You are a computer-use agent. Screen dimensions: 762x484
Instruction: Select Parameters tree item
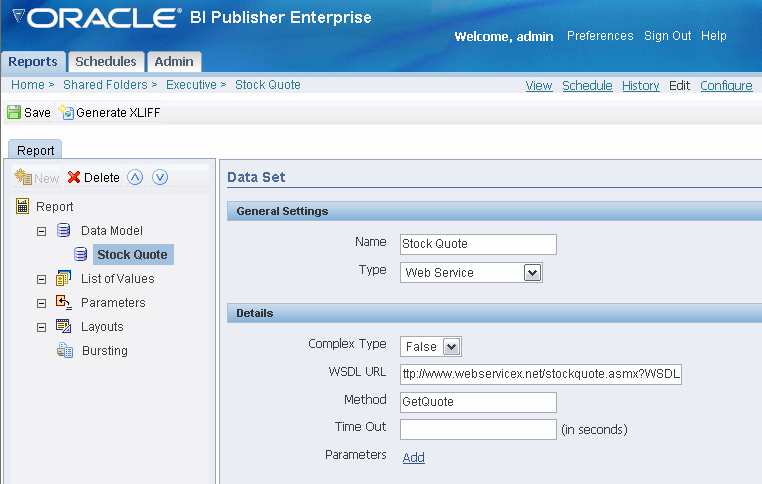click(113, 303)
